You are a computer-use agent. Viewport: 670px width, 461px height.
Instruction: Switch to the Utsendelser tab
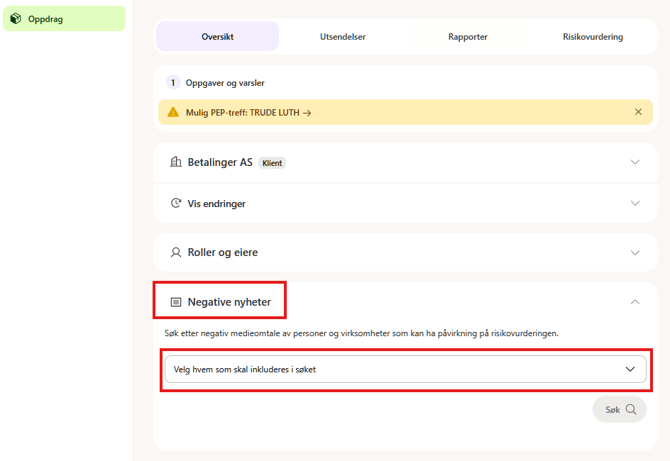click(x=343, y=37)
